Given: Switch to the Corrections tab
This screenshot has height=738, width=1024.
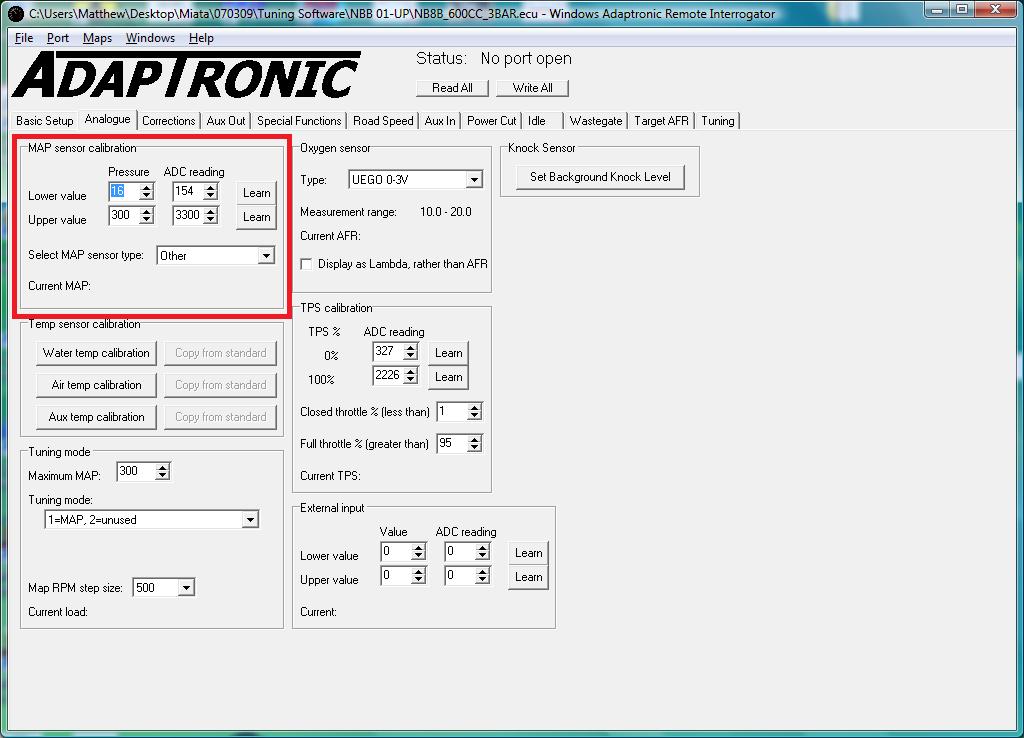Looking at the screenshot, I should [x=168, y=121].
